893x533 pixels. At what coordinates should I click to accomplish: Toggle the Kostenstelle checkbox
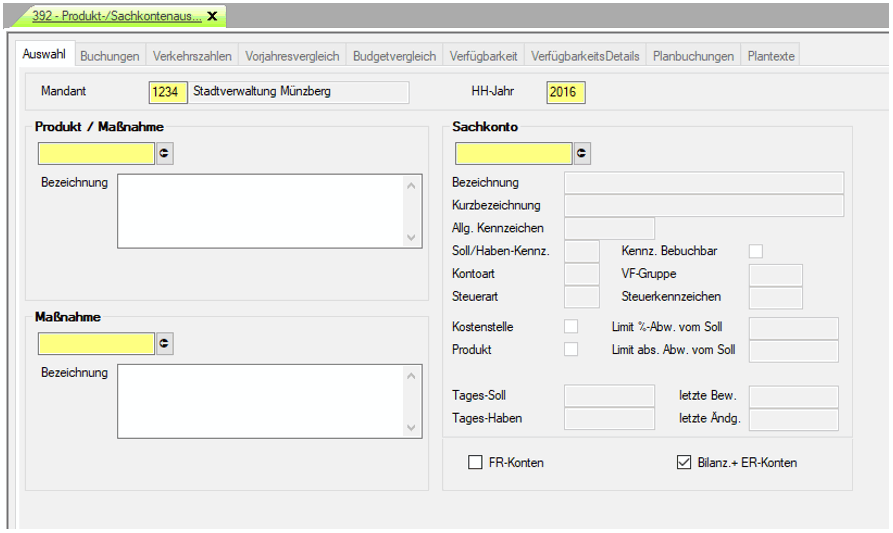pyautogui.click(x=571, y=327)
